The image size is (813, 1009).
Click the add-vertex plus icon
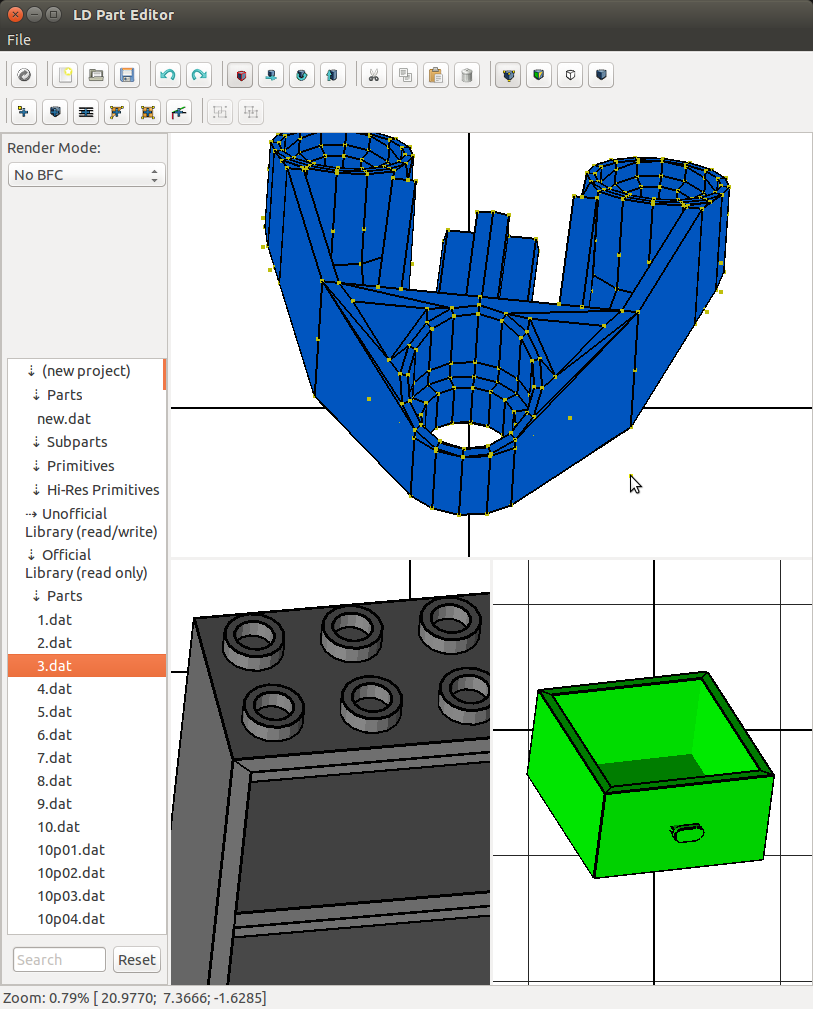click(23, 112)
